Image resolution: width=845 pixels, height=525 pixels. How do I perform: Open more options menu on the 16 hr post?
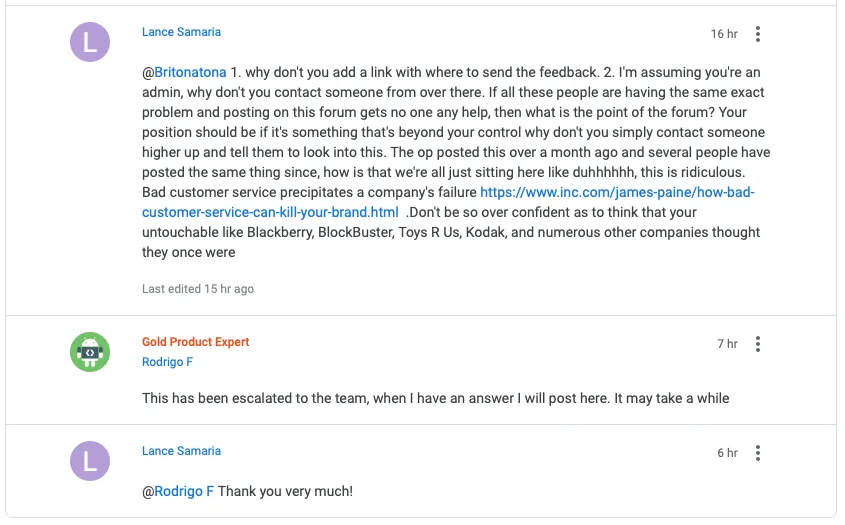coord(758,34)
